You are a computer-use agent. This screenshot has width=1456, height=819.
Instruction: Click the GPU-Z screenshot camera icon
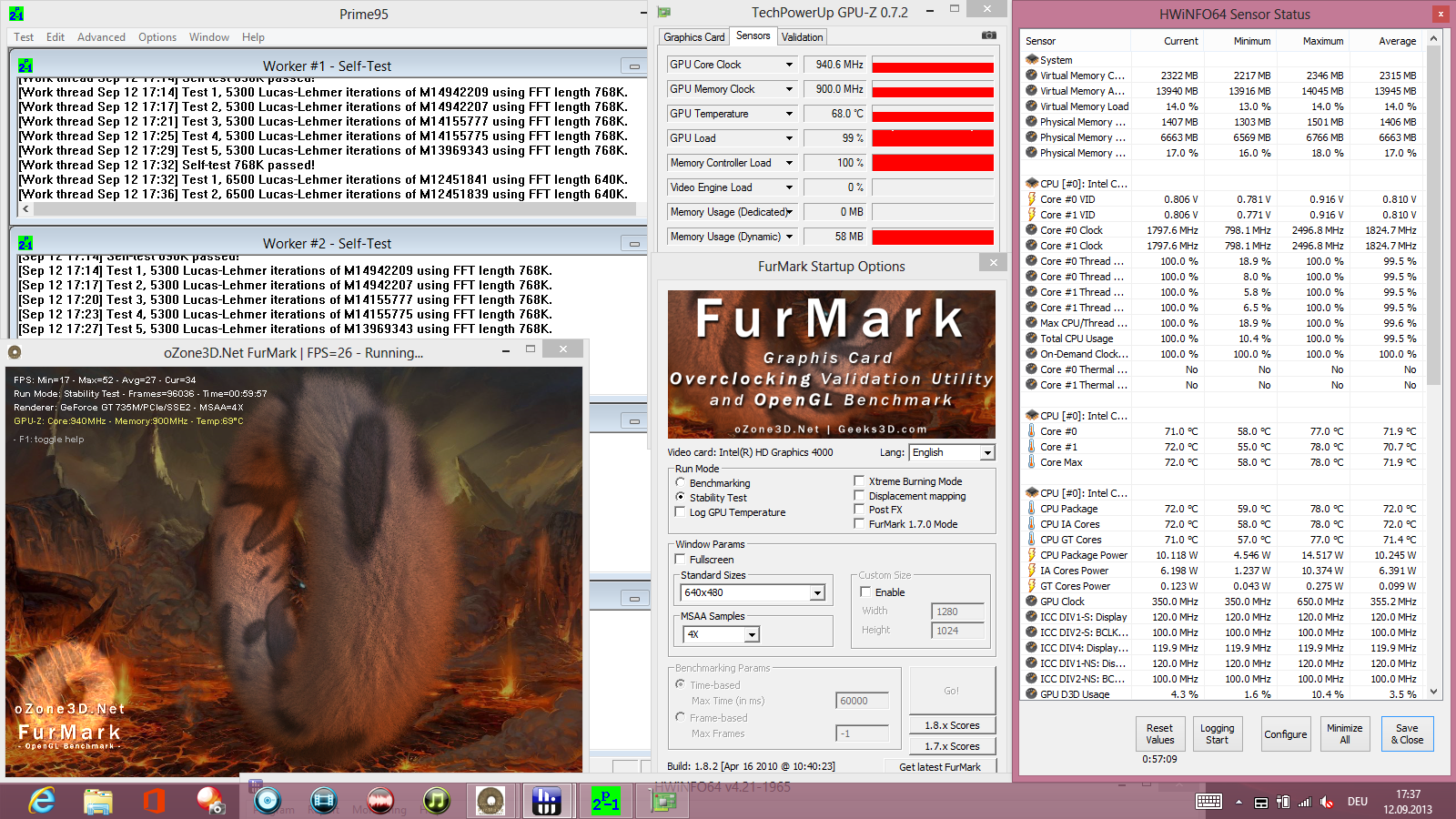[989, 35]
